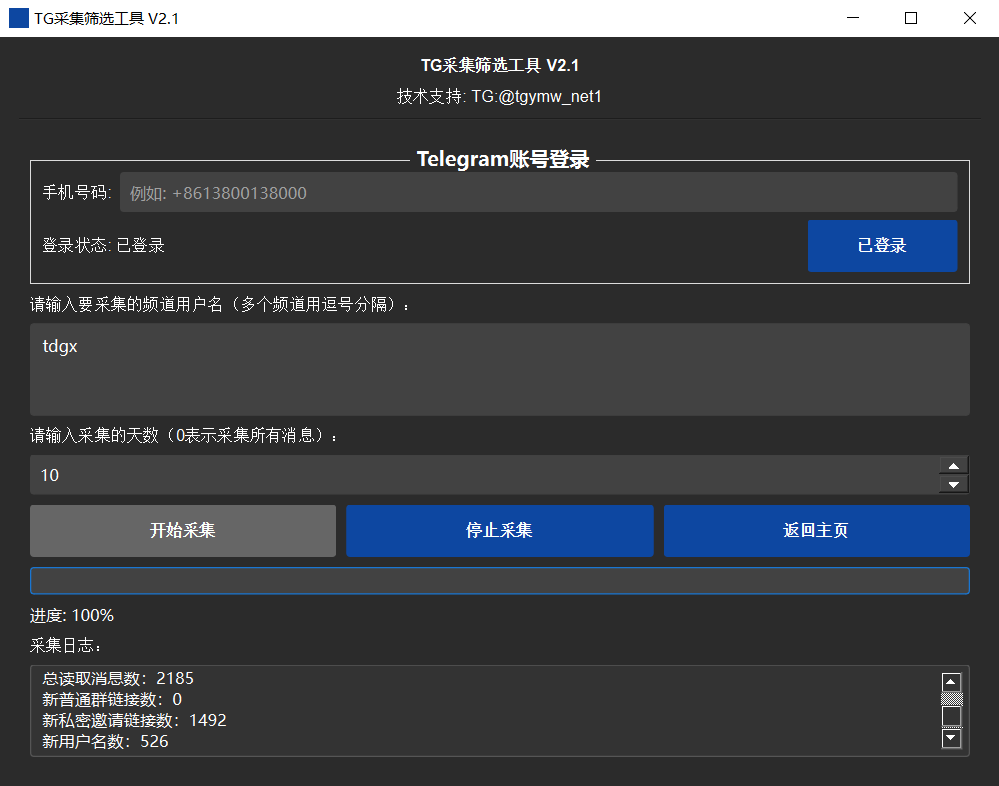
Task: Minimize the TG采集筛选工具 window
Action: pyautogui.click(x=853, y=18)
